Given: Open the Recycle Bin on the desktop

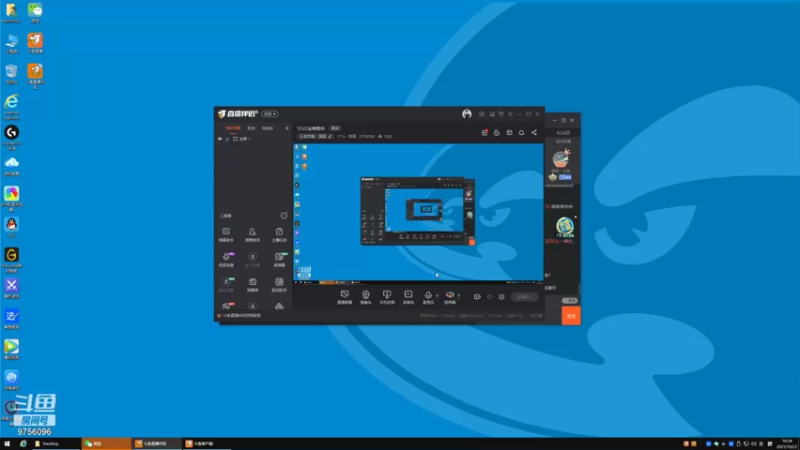Looking at the screenshot, I should [x=11, y=73].
